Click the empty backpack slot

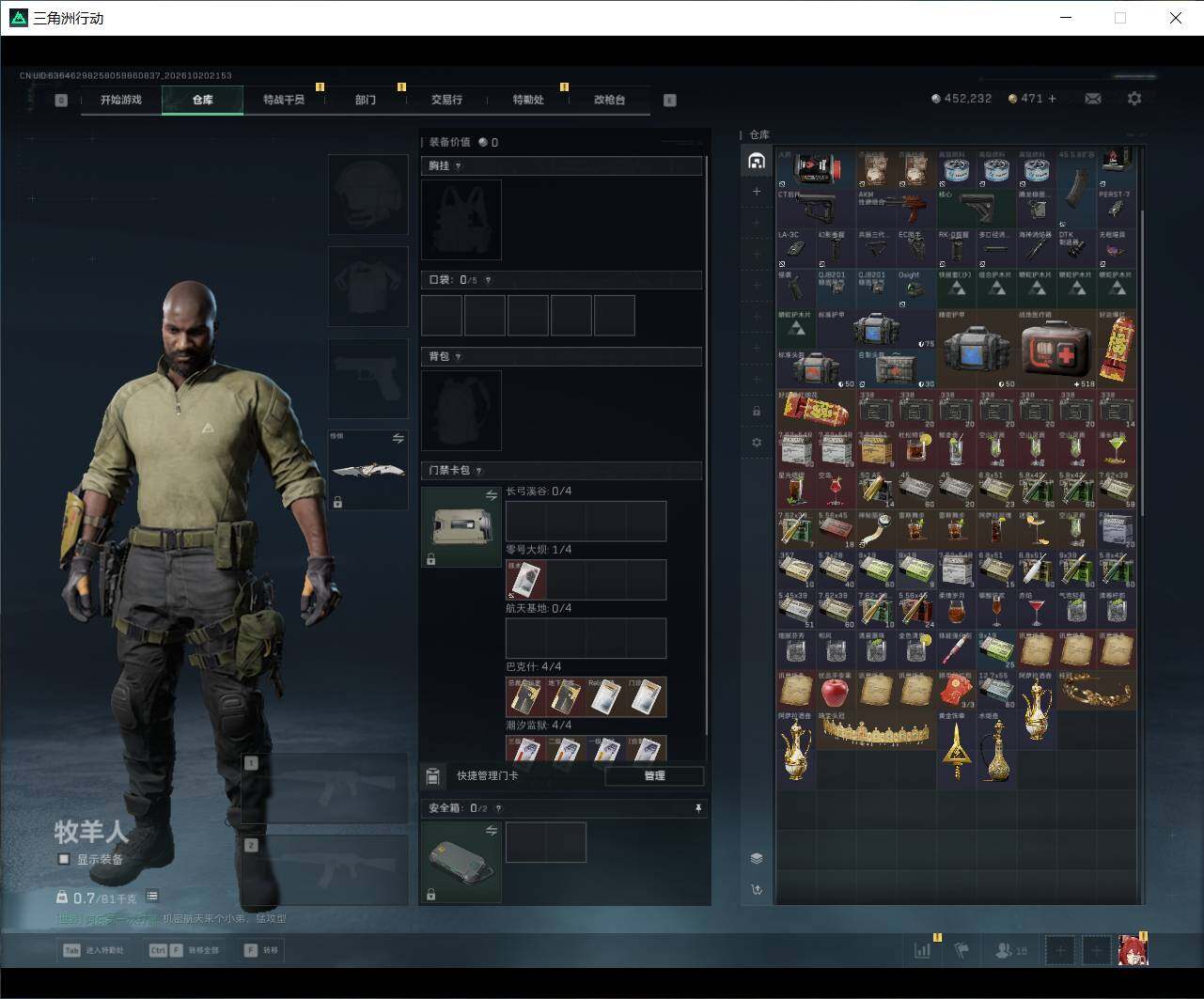pos(461,411)
